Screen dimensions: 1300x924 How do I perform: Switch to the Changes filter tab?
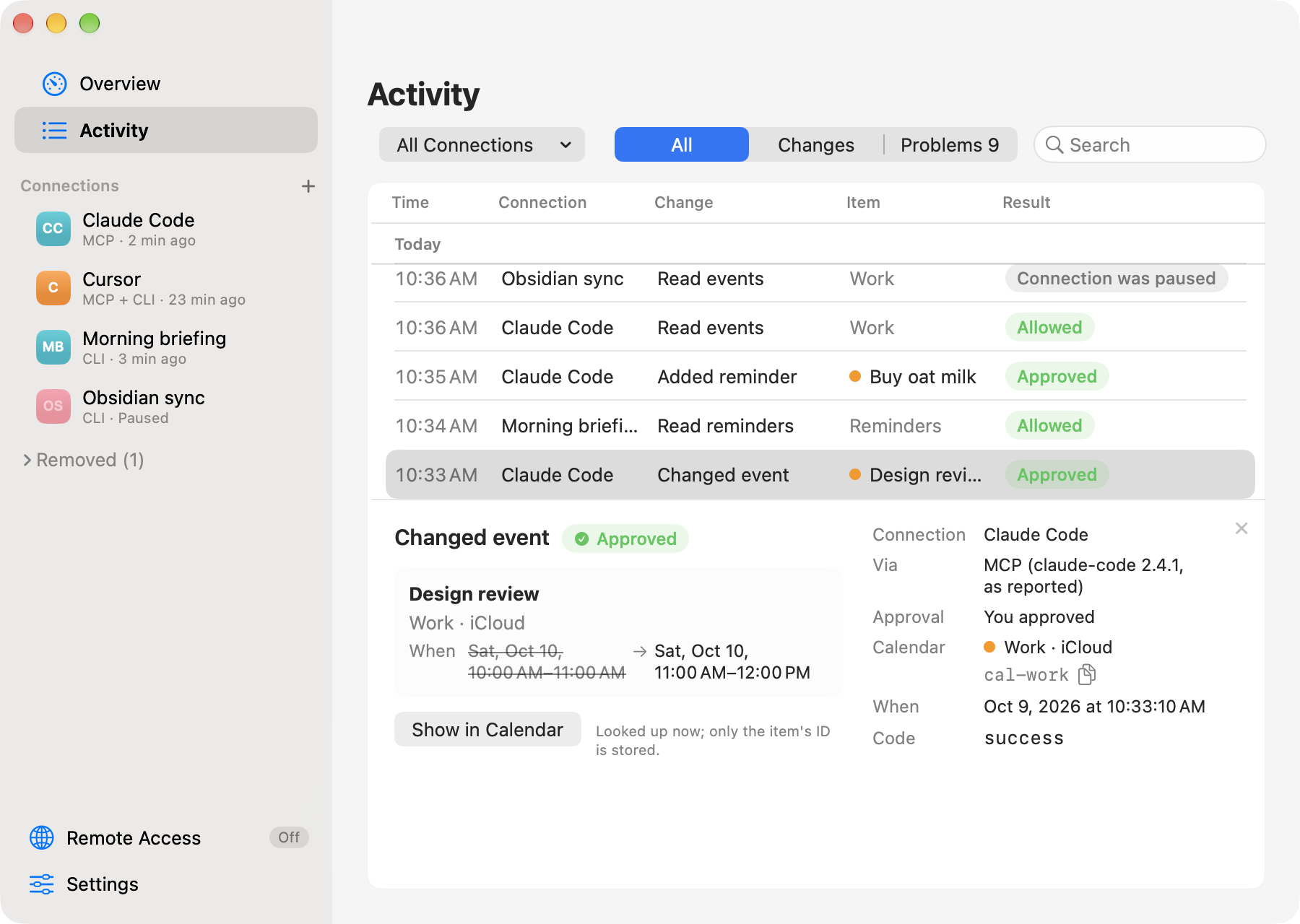coord(816,145)
